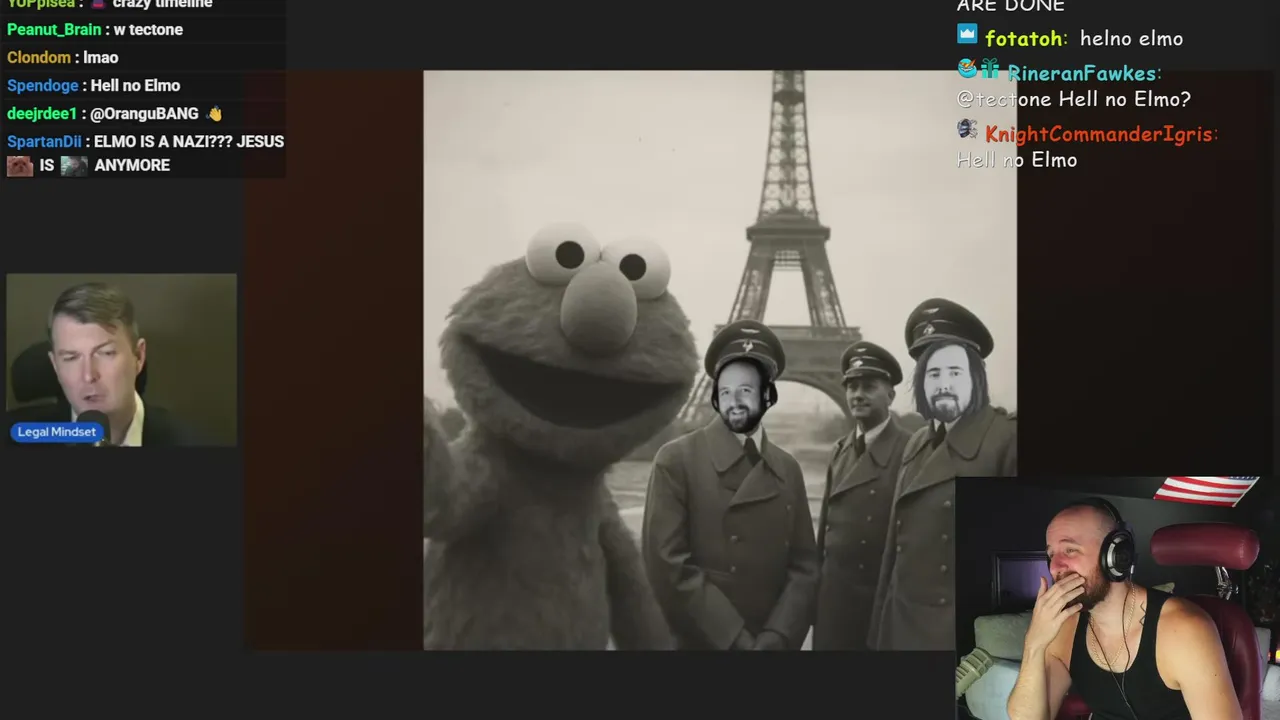Click the gift badge next to RineranFawkes

point(989,69)
